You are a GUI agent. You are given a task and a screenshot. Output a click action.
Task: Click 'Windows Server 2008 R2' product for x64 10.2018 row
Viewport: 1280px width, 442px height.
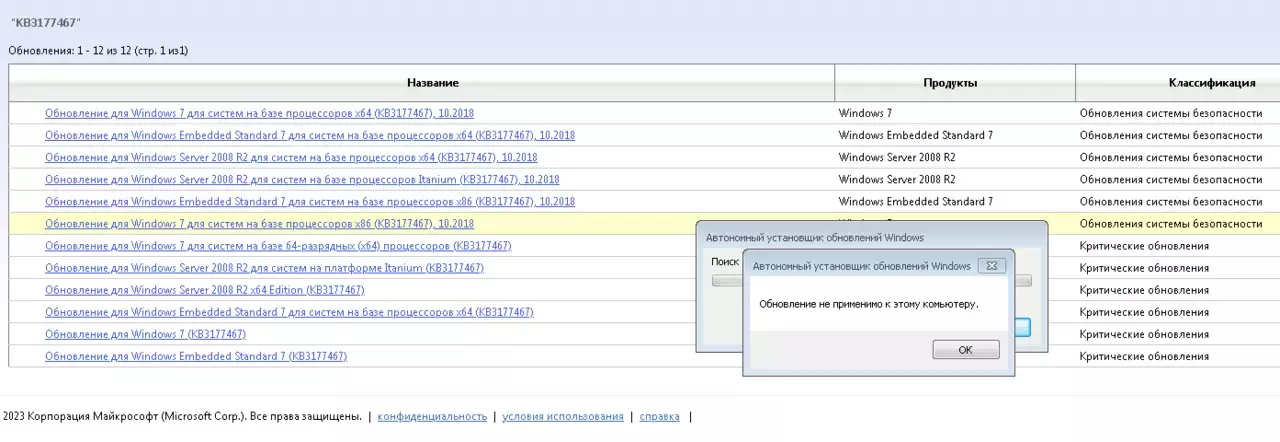897,157
